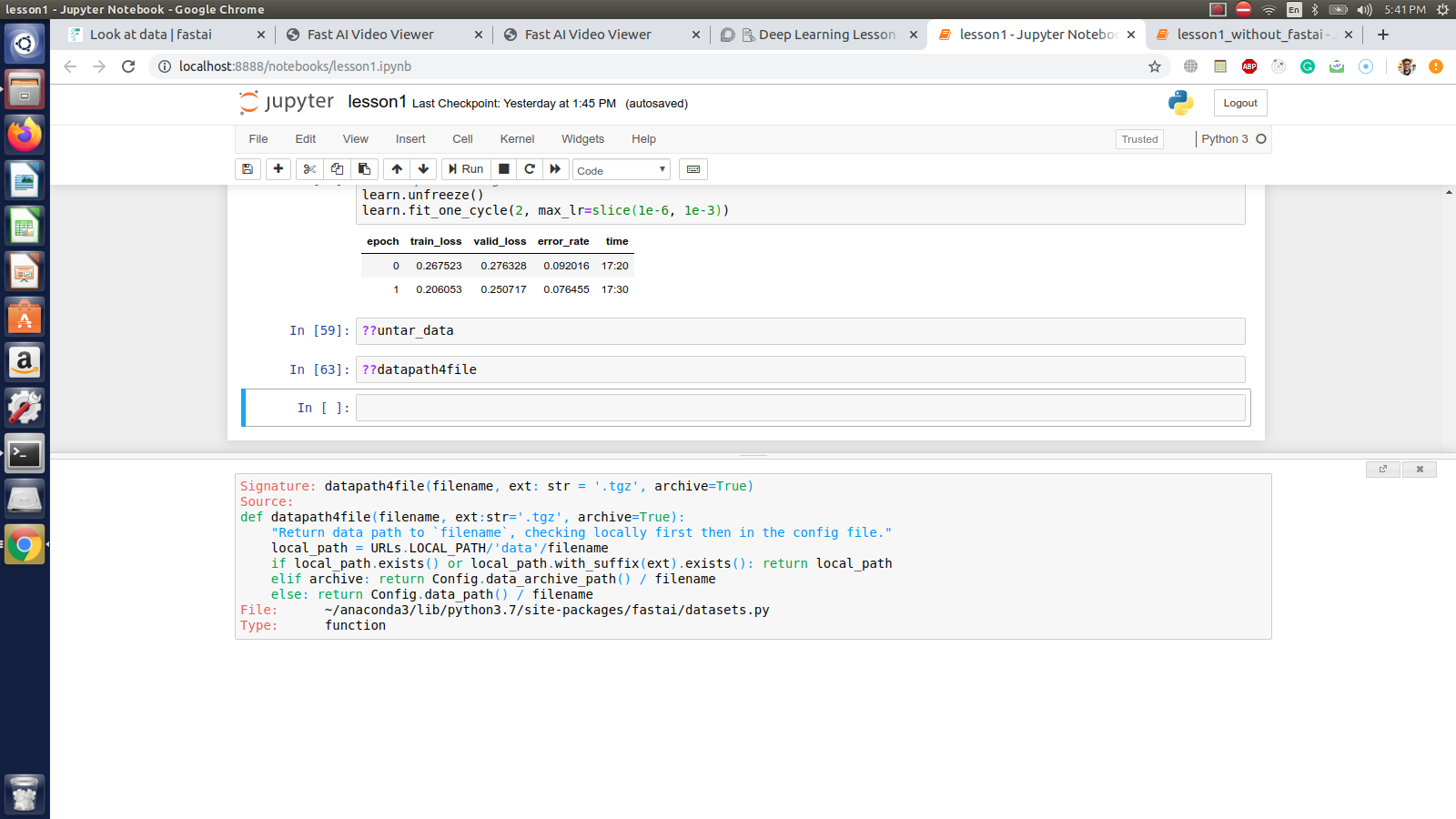This screenshot has height=819, width=1456.
Task: Save the notebook with the floppy disk icon
Action: click(248, 169)
